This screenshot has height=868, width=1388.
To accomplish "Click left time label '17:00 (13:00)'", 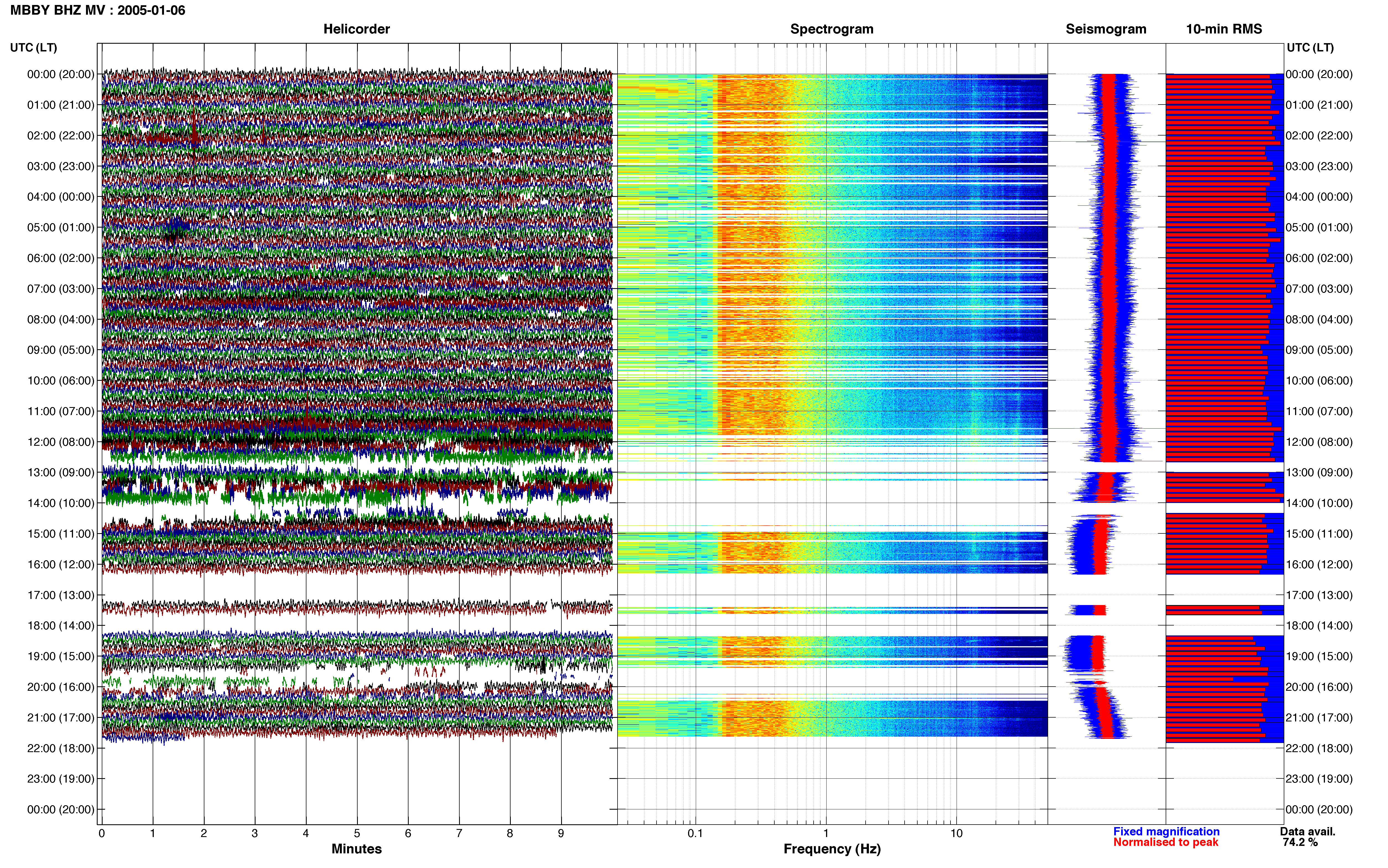I will (61, 595).
